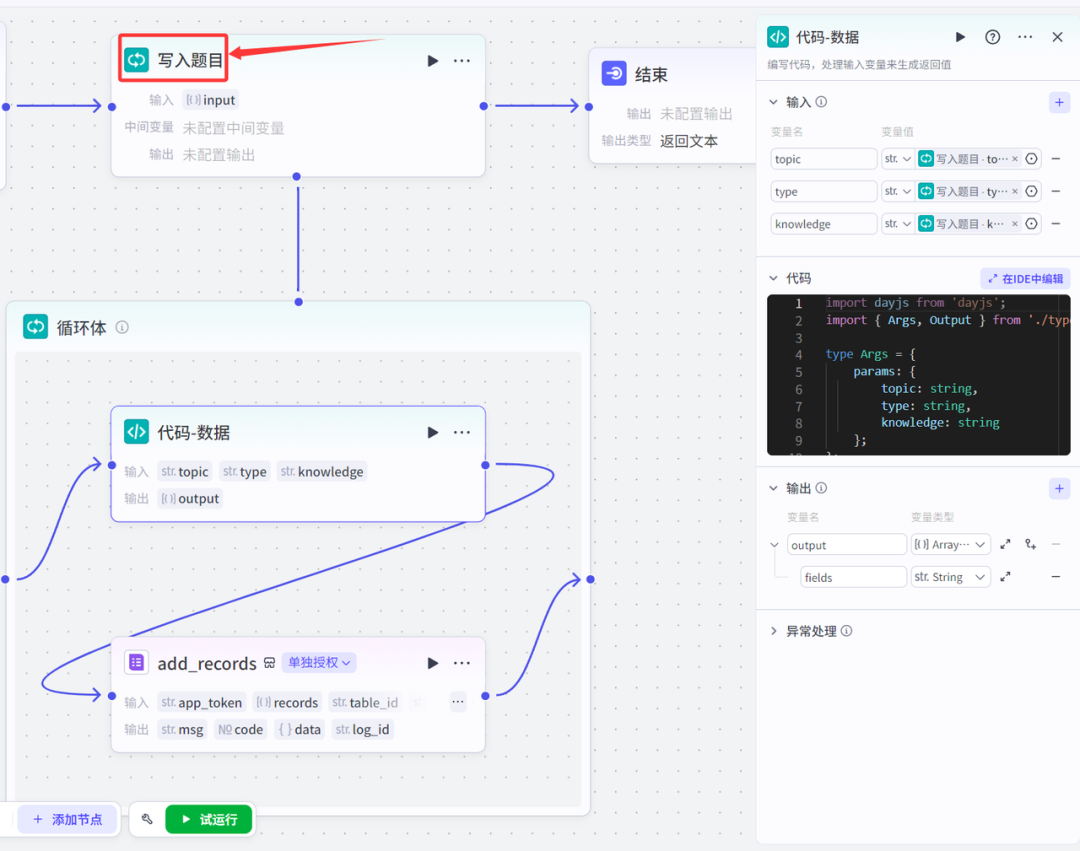Close the 代码-数据 settings panel
This screenshot has height=851, width=1080.
1057,37
